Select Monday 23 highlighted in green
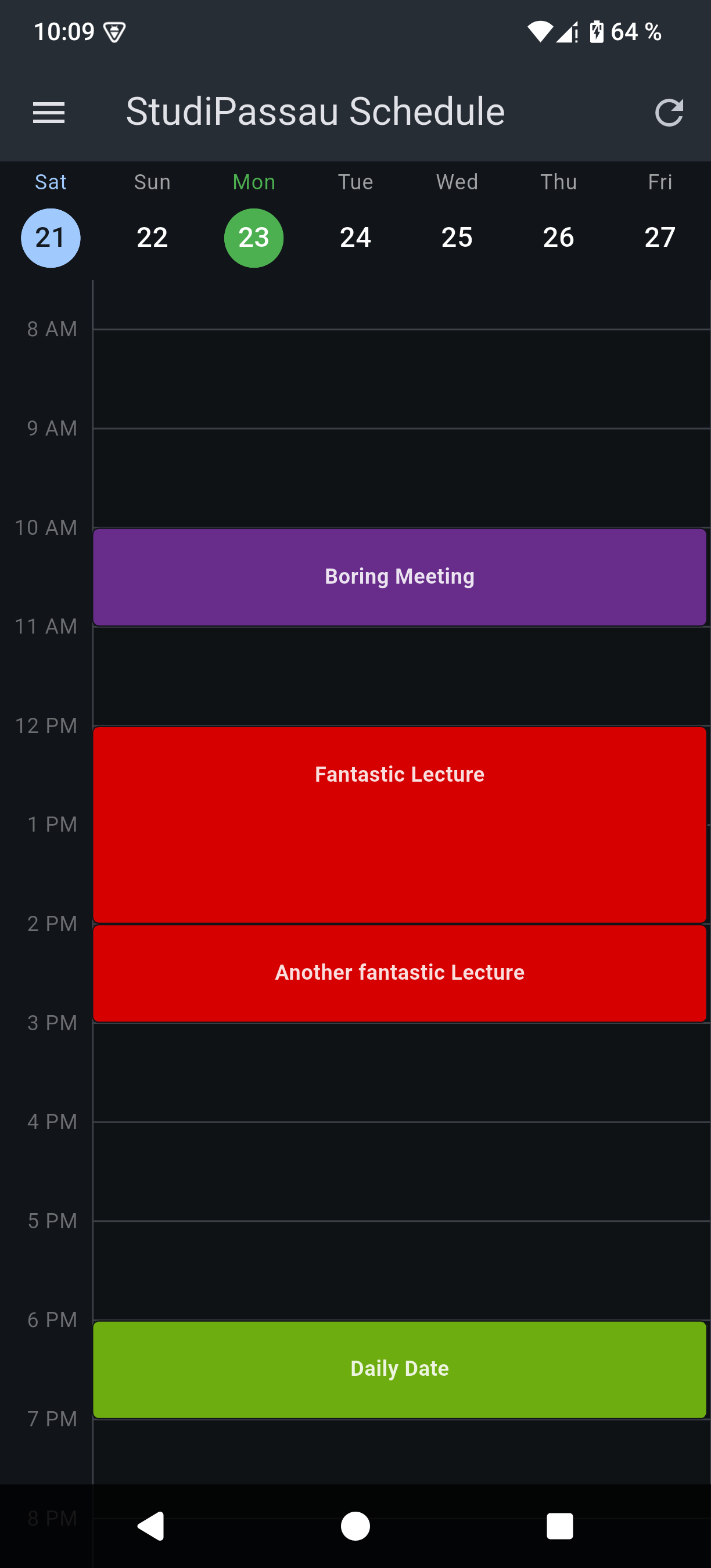The height and width of the screenshot is (1568, 711). click(x=254, y=238)
